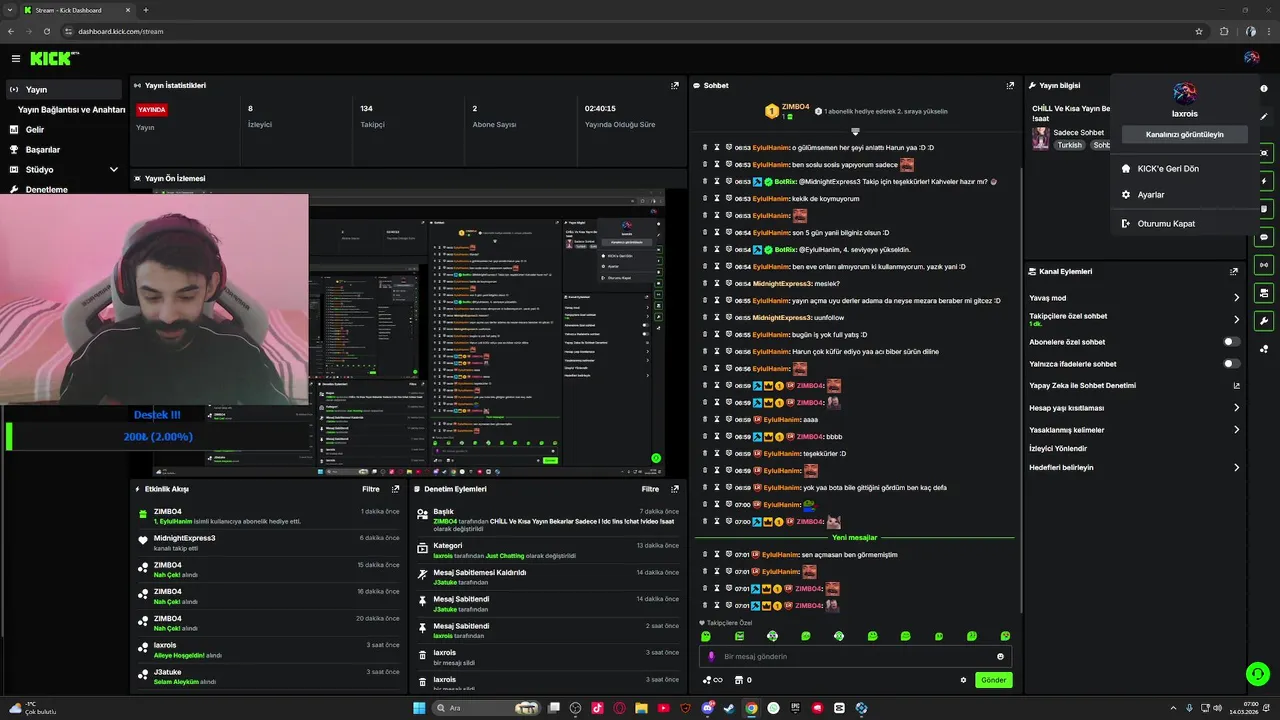1280x720 pixels.
Task: Click İzleyici Yönlendir option
Action: [x=1058, y=448]
